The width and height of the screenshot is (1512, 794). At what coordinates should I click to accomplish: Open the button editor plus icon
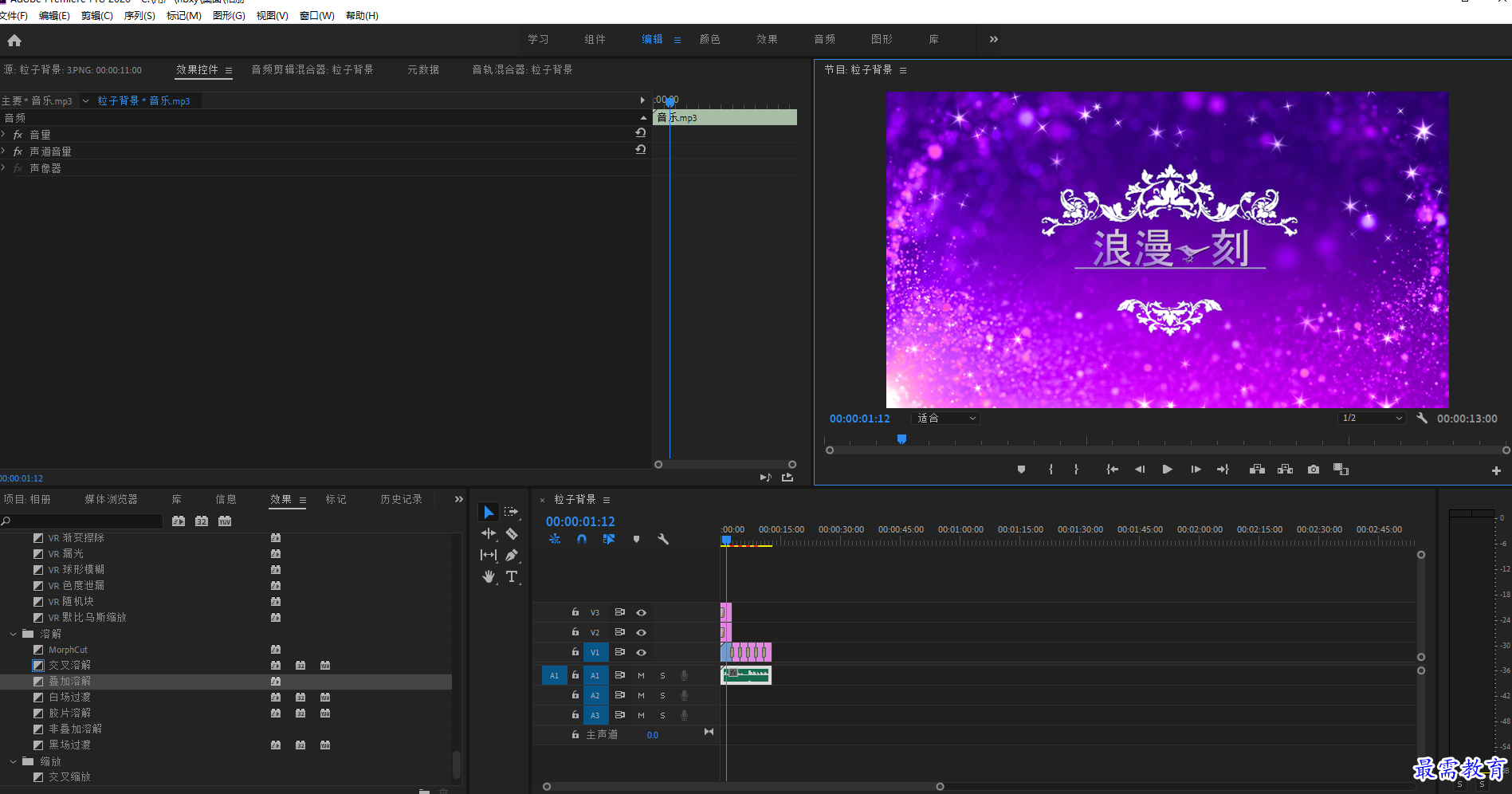(1496, 470)
